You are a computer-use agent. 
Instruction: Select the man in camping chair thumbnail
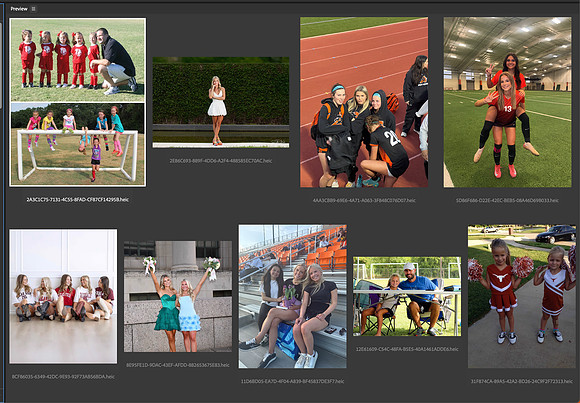point(407,296)
